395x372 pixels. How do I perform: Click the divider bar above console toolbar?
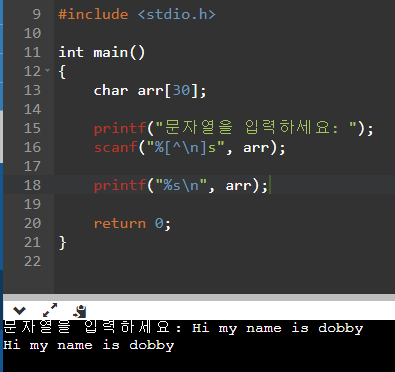(199, 297)
